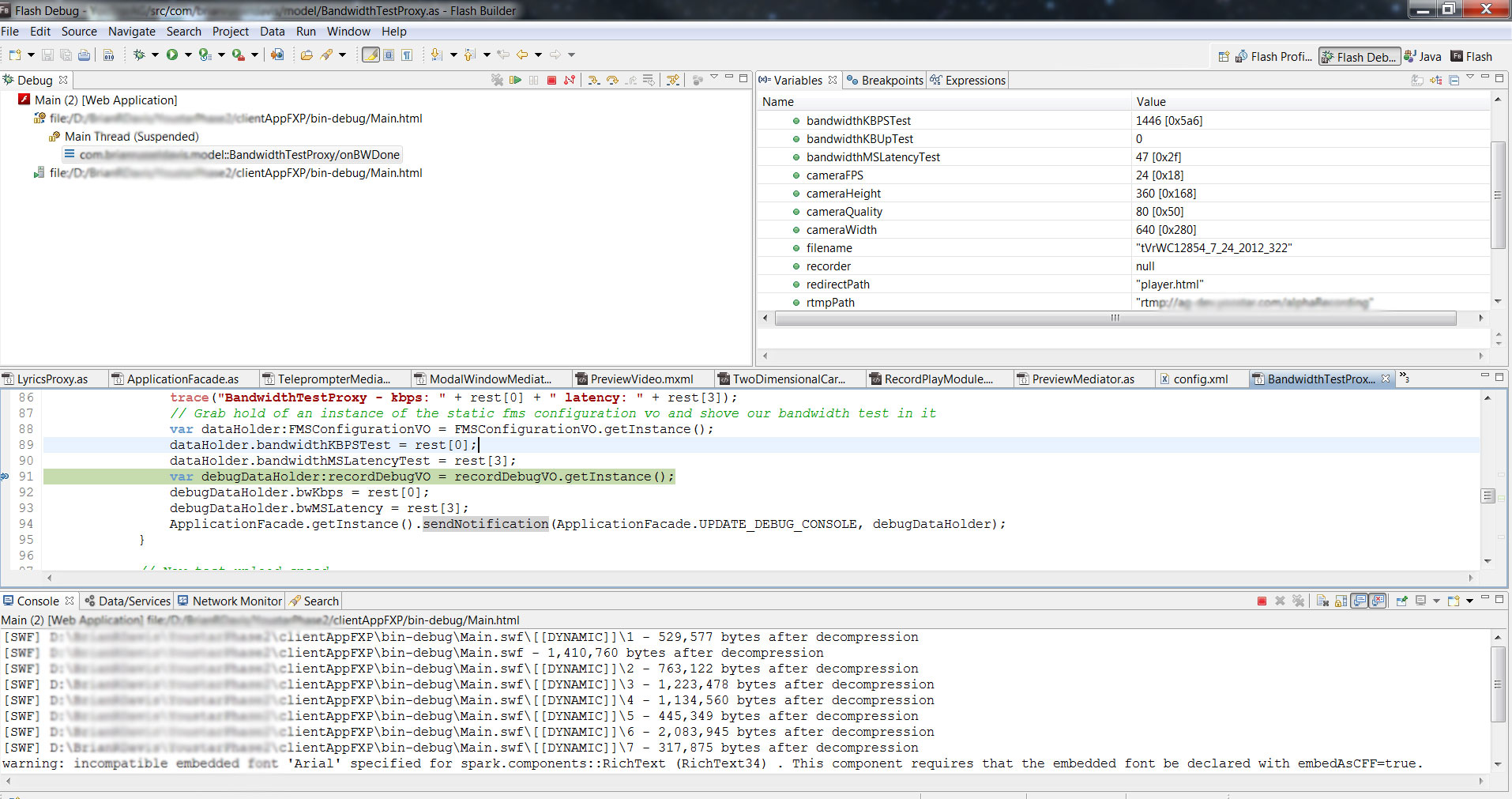Image resolution: width=1512 pixels, height=799 pixels.
Task: Click the Step Into button in Debug view
Action: click(x=593, y=80)
